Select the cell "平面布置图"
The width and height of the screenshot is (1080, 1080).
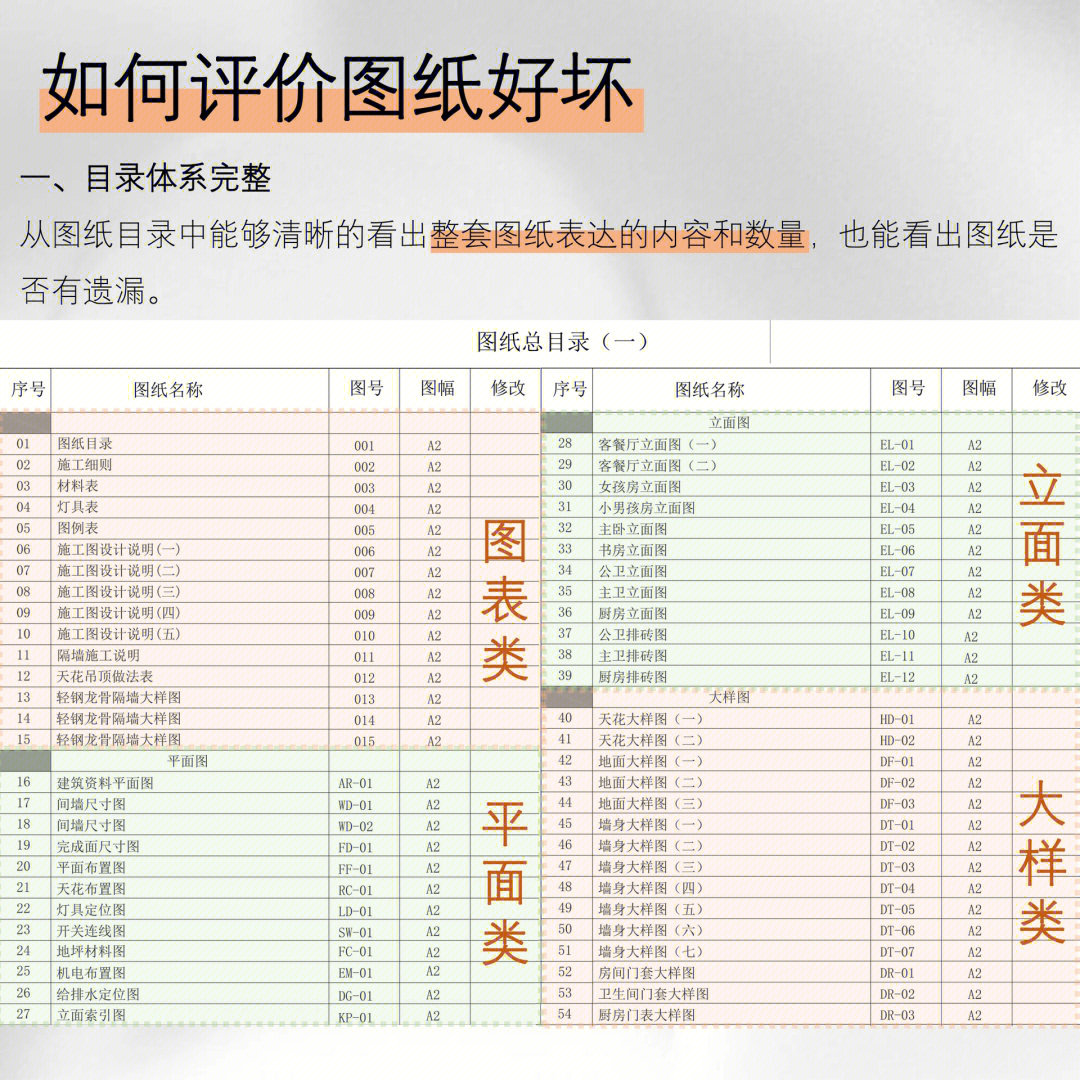91,867
